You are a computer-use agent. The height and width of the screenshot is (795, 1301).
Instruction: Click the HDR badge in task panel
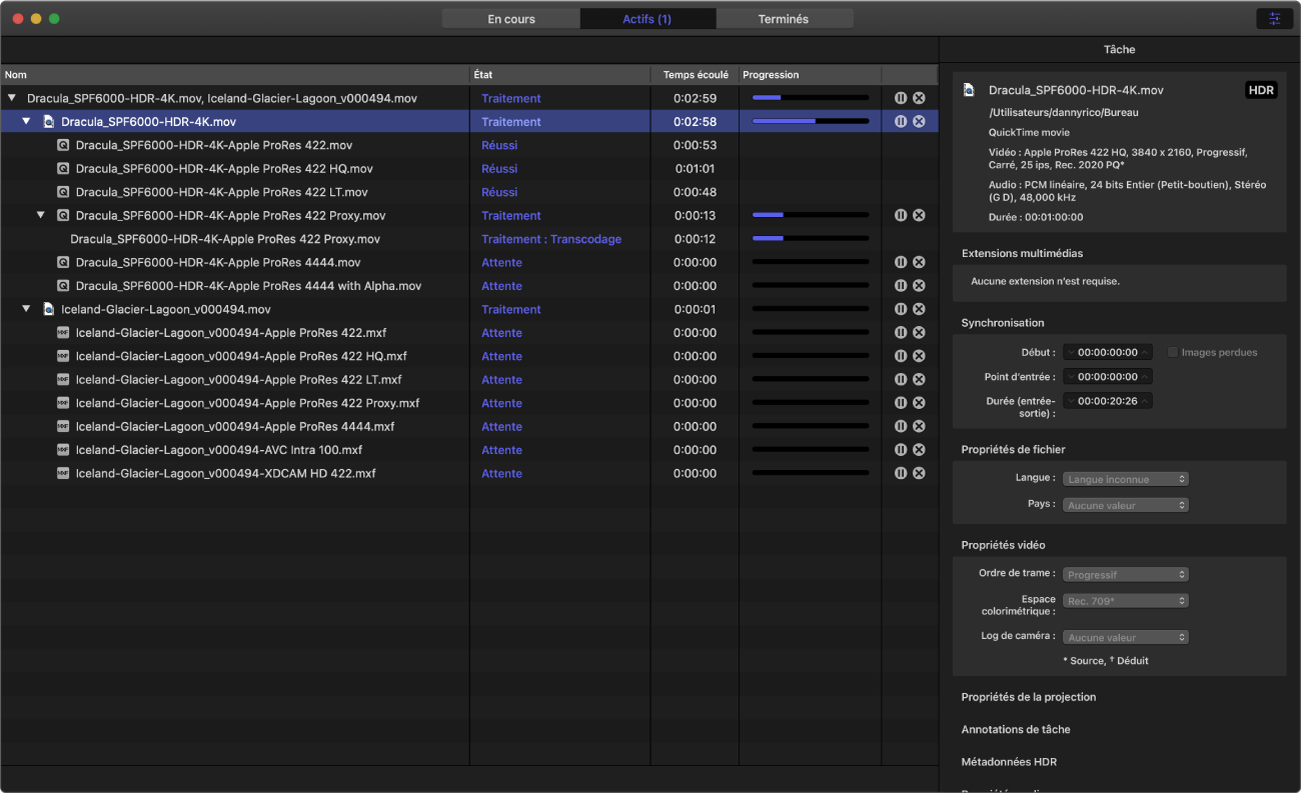point(1261,90)
